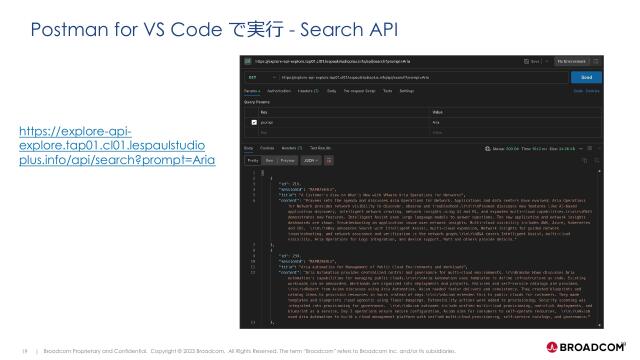Click the response scrollbar down arrow
This screenshot has height=360, width=640.
599,325
